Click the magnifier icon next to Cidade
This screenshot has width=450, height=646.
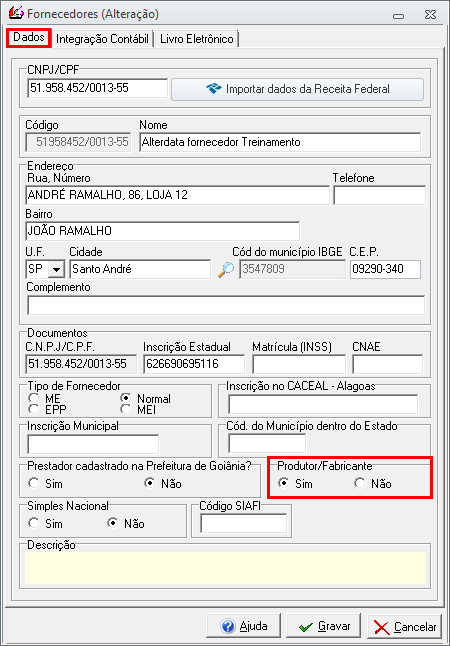pos(225,269)
